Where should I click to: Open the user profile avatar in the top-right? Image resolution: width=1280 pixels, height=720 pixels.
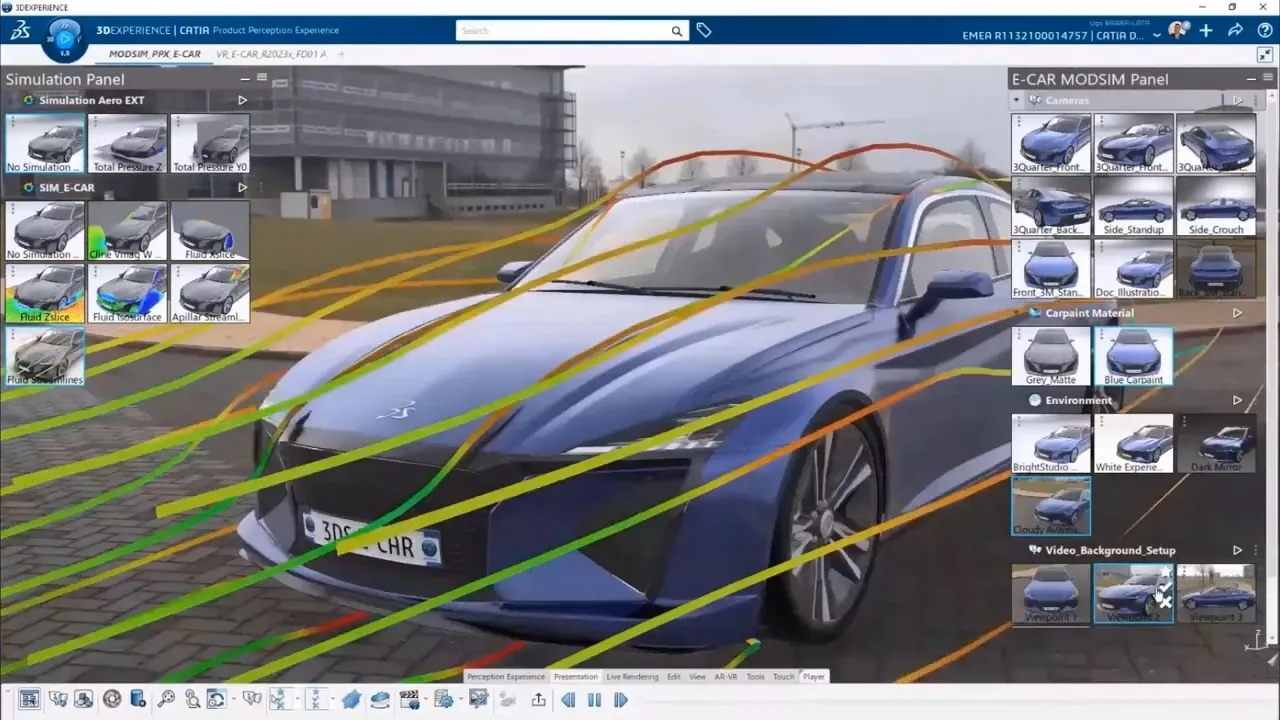coord(1177,30)
